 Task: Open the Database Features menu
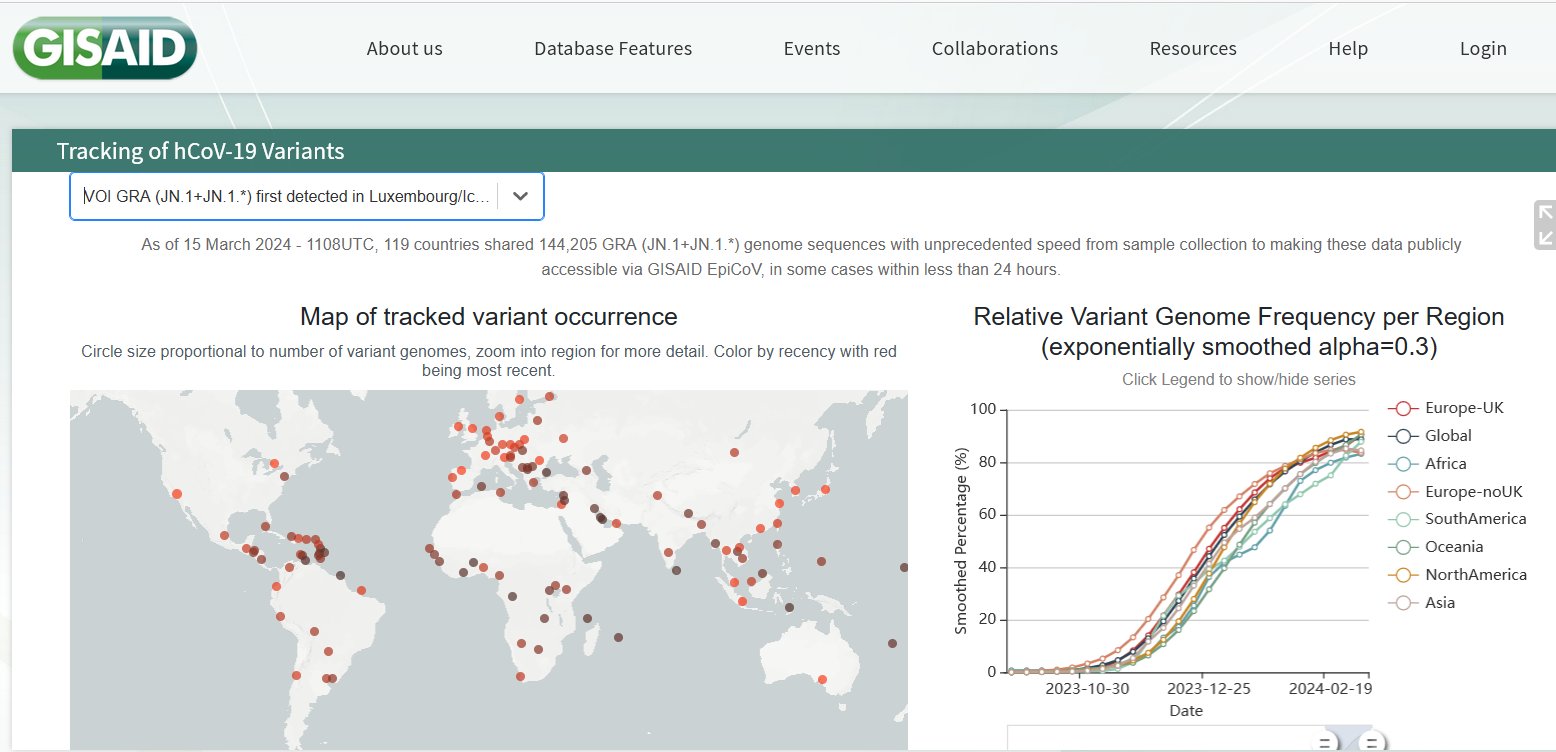(x=612, y=49)
